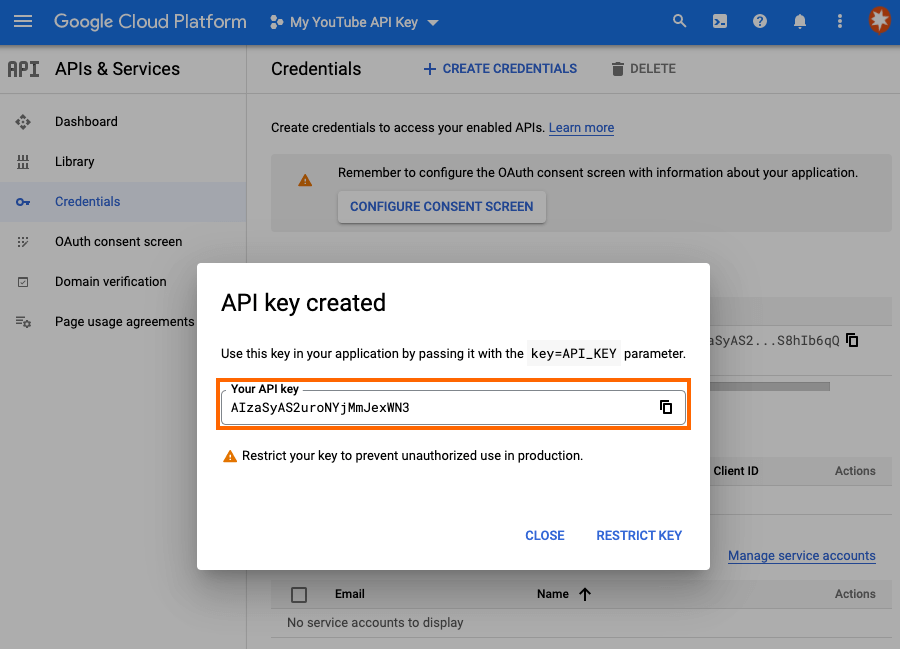Click the Library sidebar icon
The image size is (900, 649).
(x=23, y=162)
